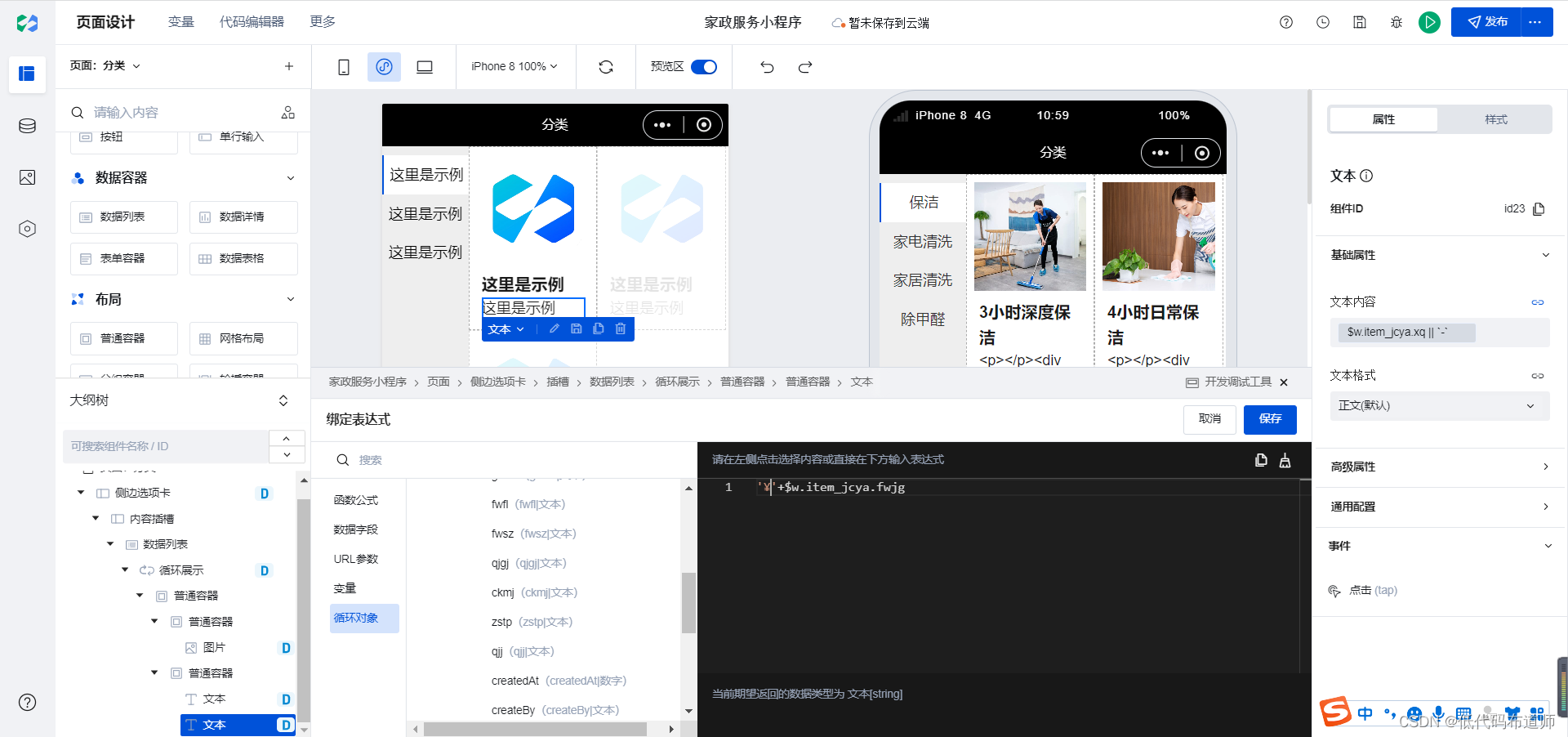
Task: Open the 代码编辑器 menu
Action: (252, 21)
